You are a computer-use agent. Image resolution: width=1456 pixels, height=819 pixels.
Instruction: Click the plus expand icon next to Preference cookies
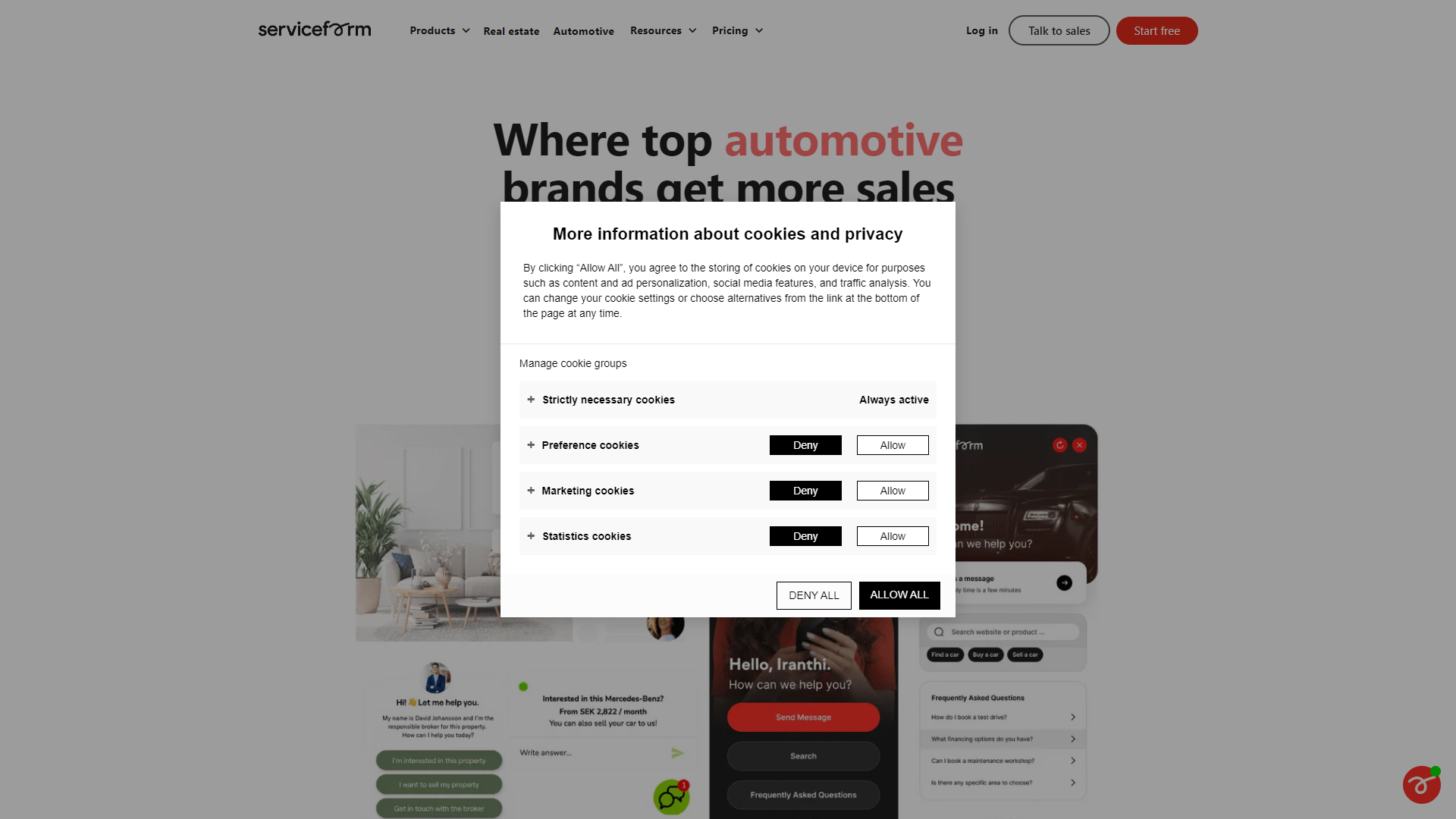[x=531, y=445]
